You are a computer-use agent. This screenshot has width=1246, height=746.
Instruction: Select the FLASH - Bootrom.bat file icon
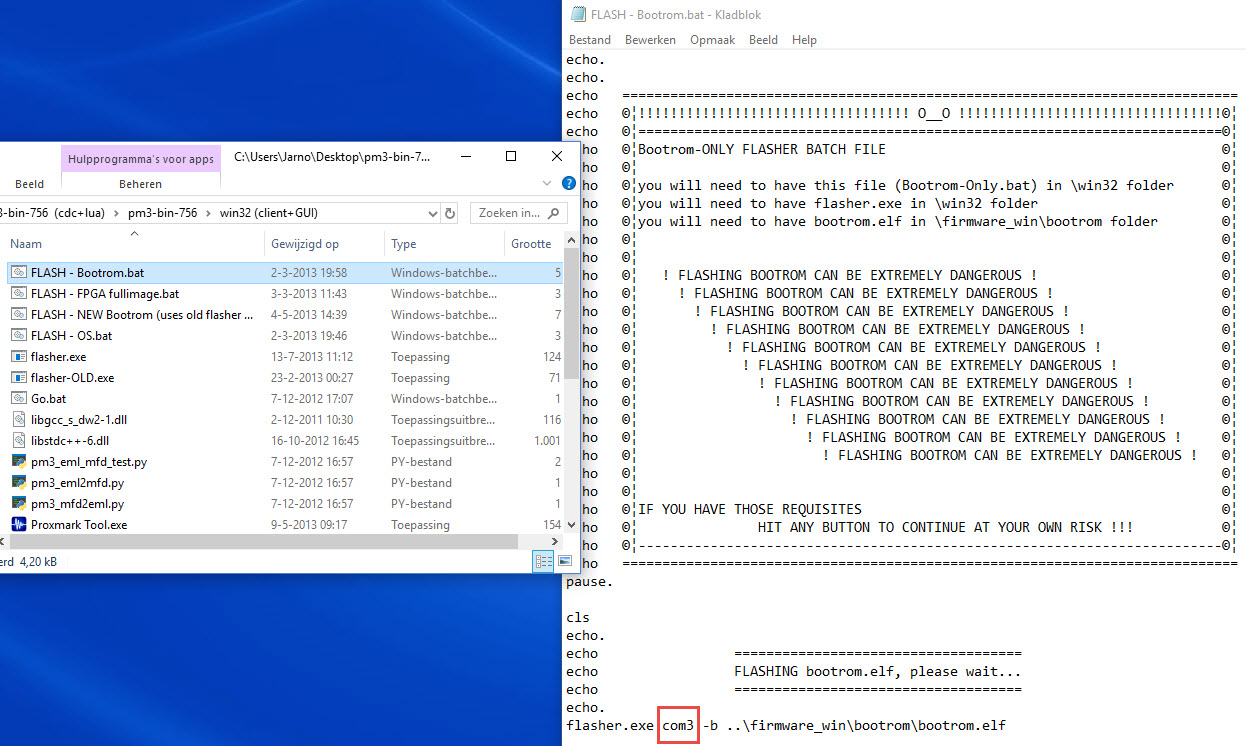pos(18,272)
